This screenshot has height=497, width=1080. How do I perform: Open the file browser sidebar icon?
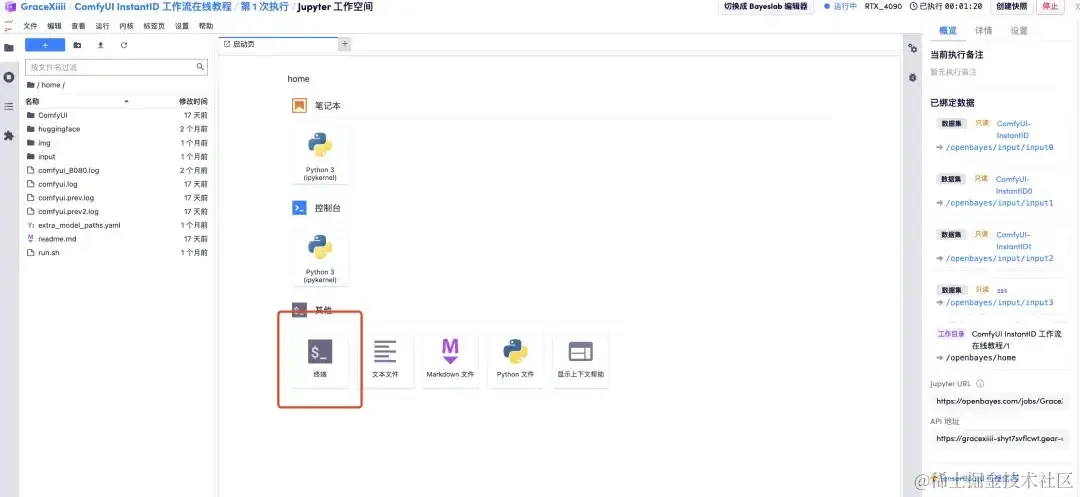(9, 48)
